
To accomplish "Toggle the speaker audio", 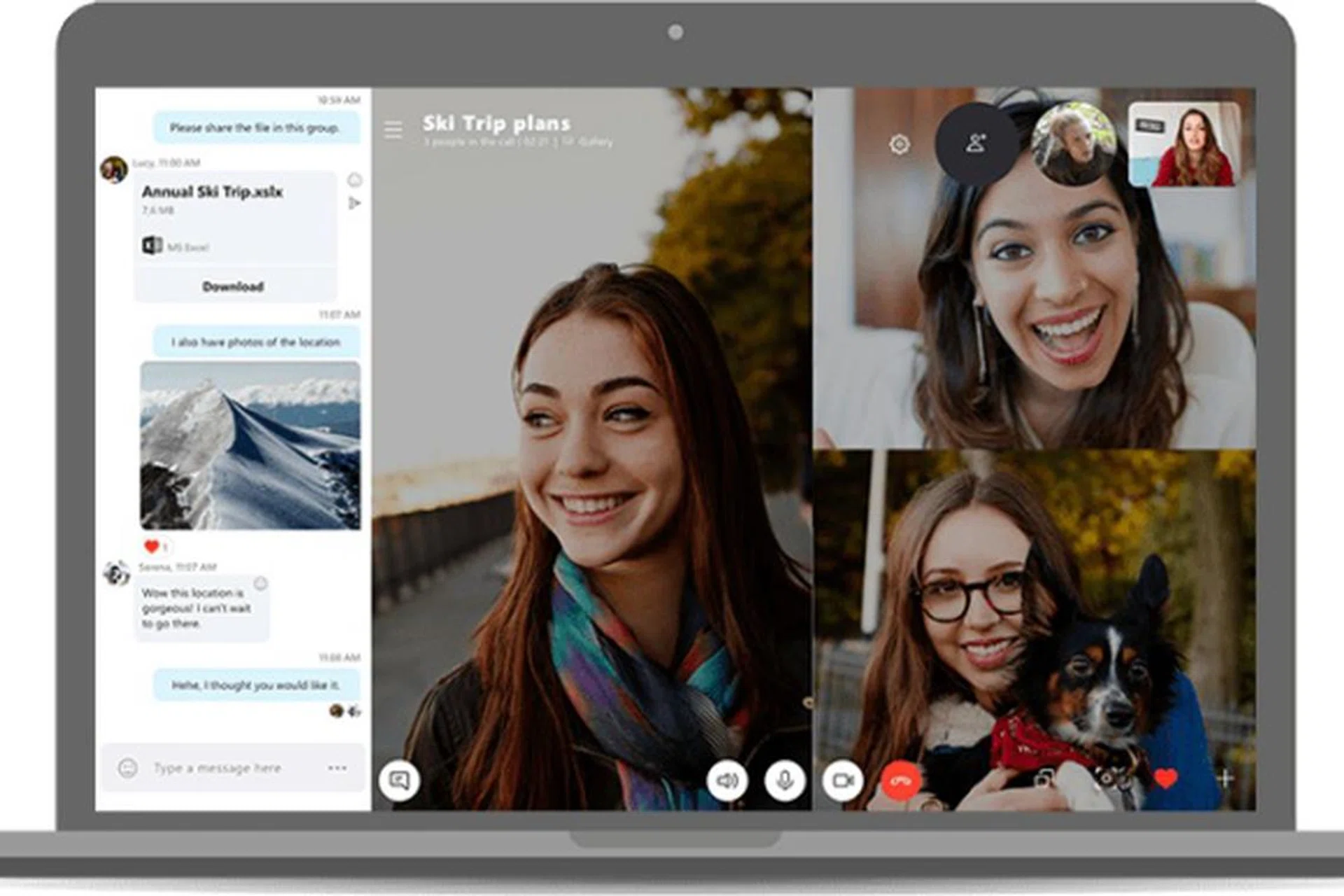I will click(x=727, y=779).
